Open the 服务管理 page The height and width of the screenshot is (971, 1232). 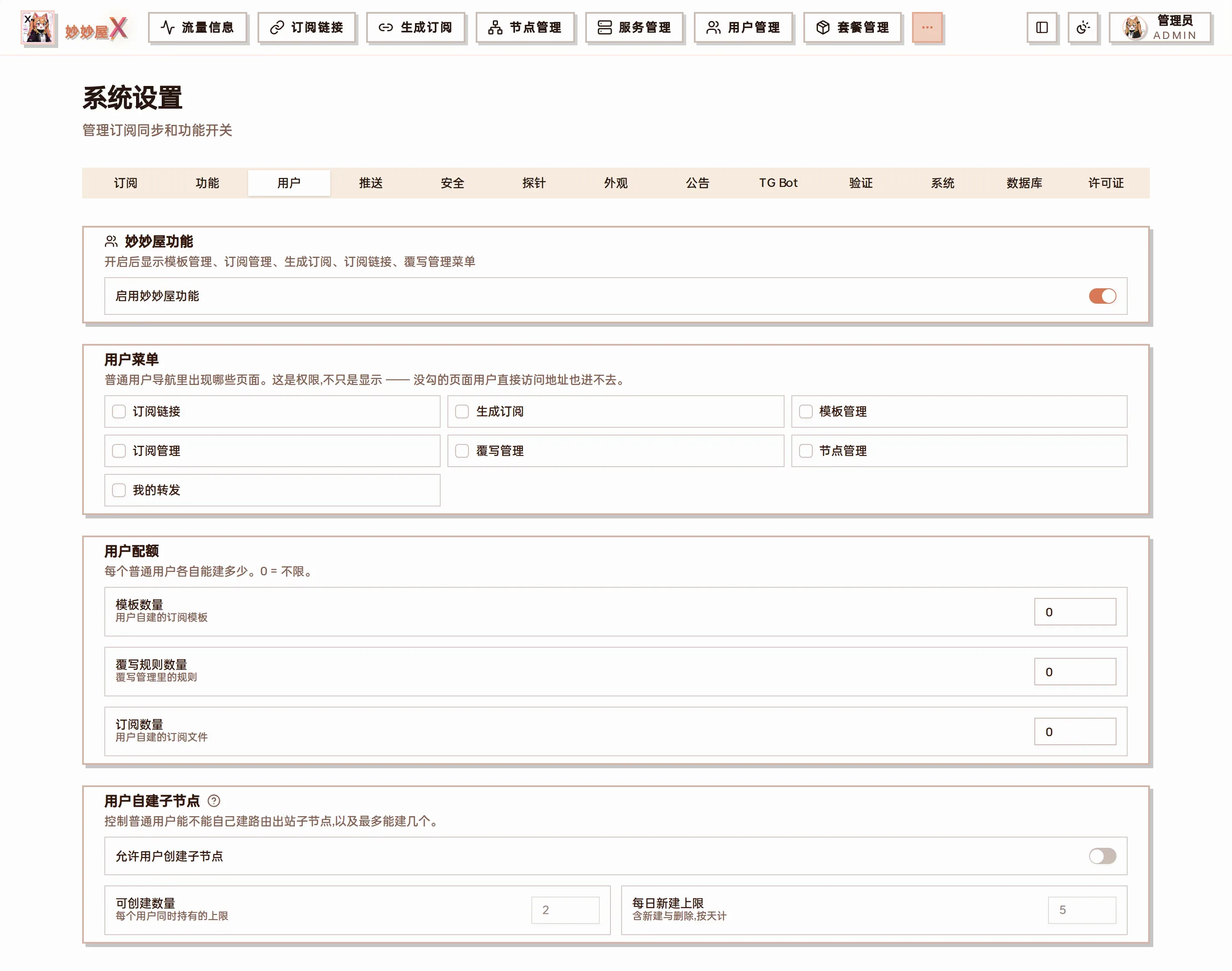[x=634, y=27]
